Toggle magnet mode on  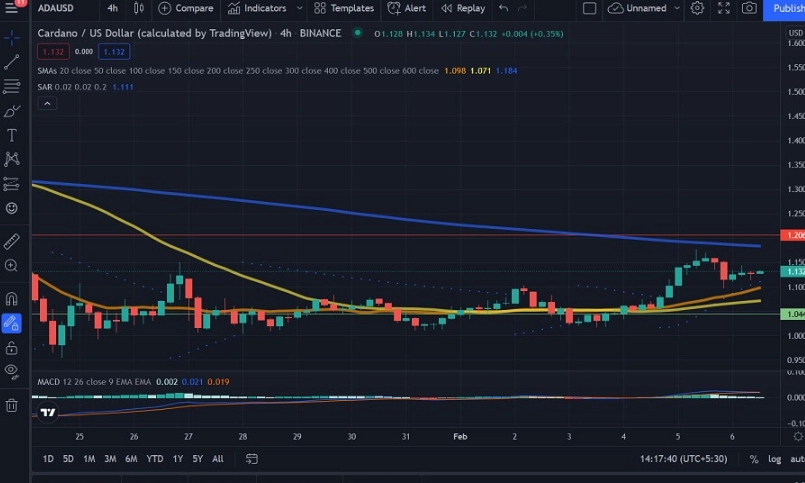click(x=12, y=298)
